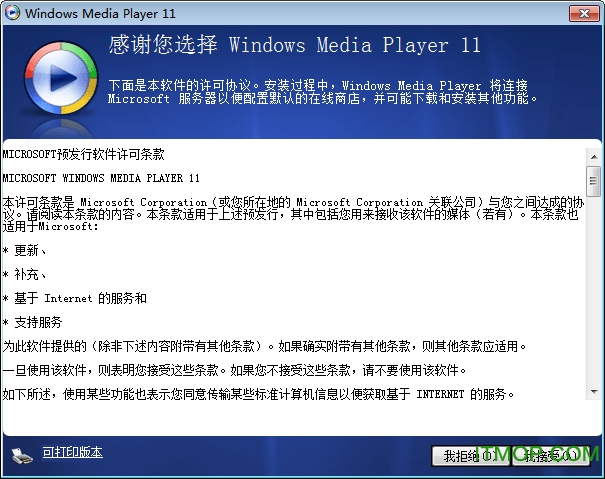This screenshot has width=605, height=479.
Task: Click the license scrollbar down arrow
Action: (594, 392)
